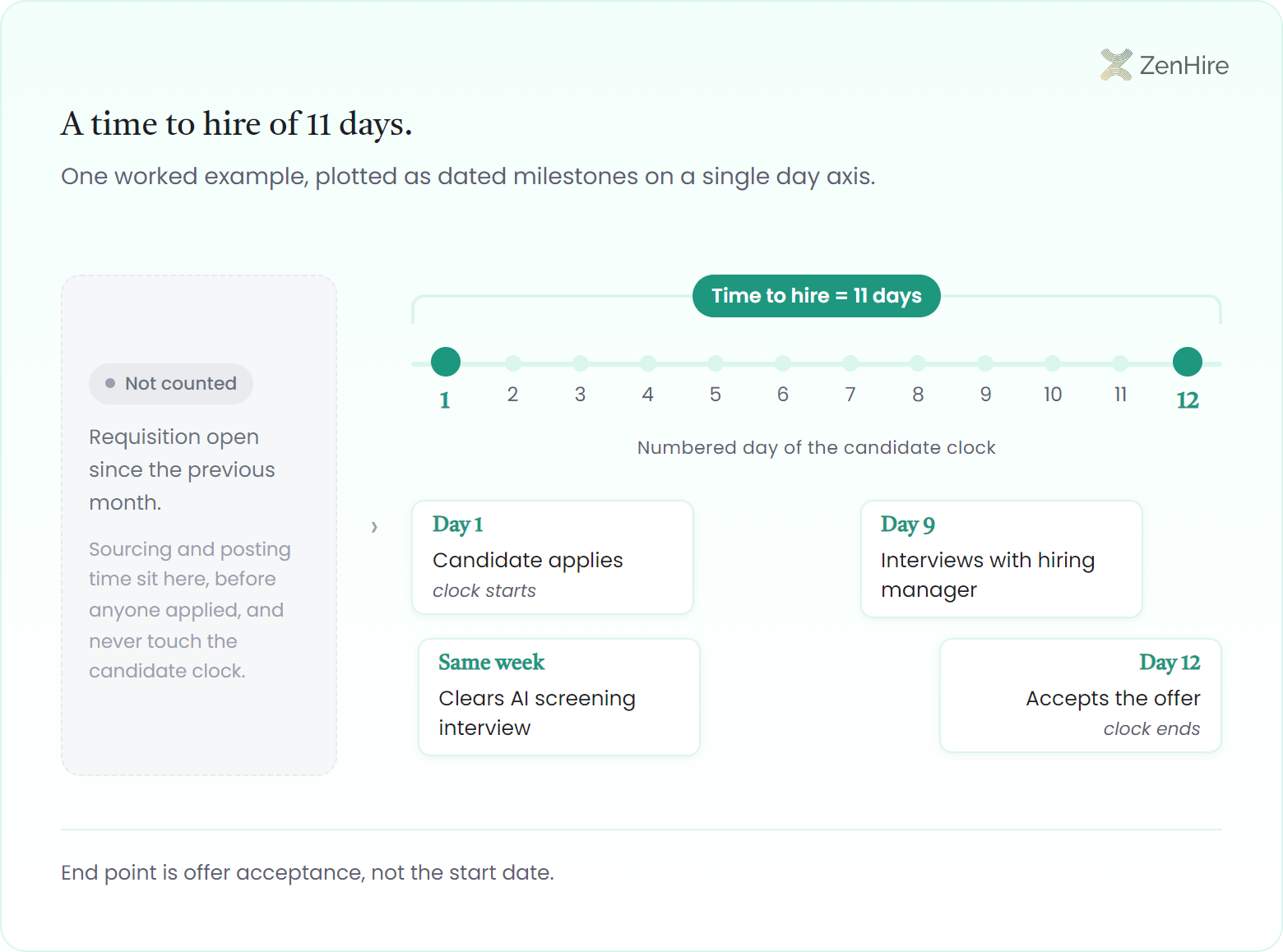The width and height of the screenshot is (1283, 952).
Task: Click the 'Same week' card title
Action: 492,663
